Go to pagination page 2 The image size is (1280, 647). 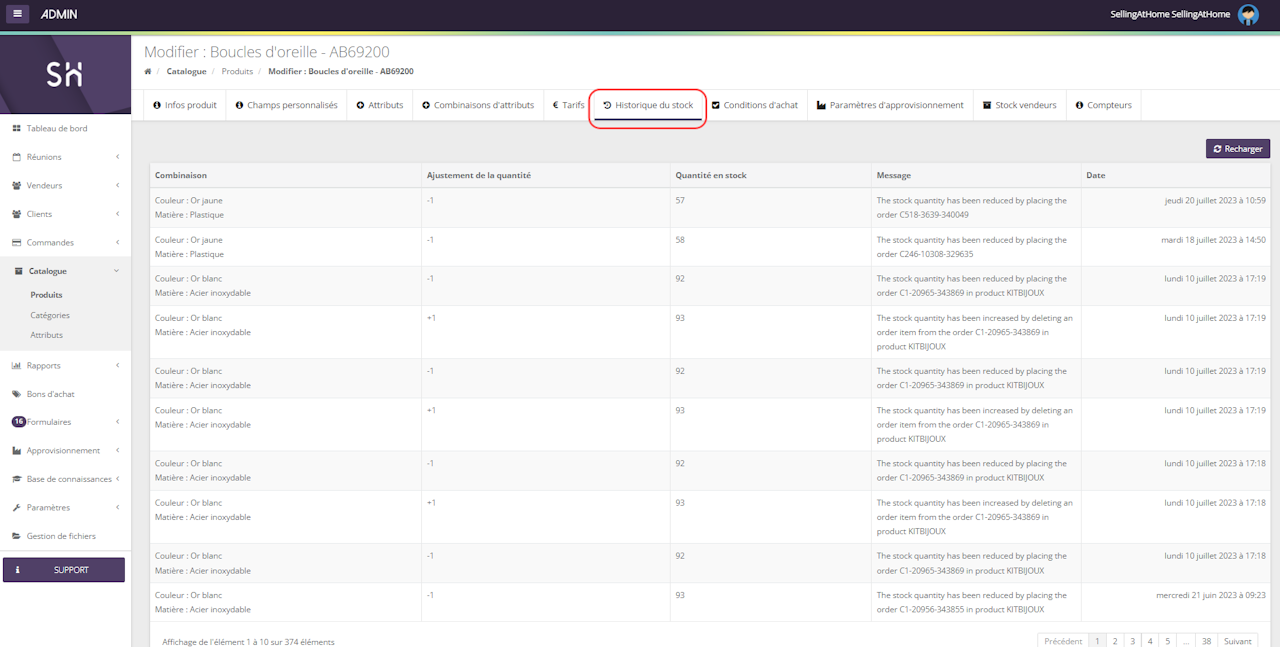pyautogui.click(x=1114, y=641)
